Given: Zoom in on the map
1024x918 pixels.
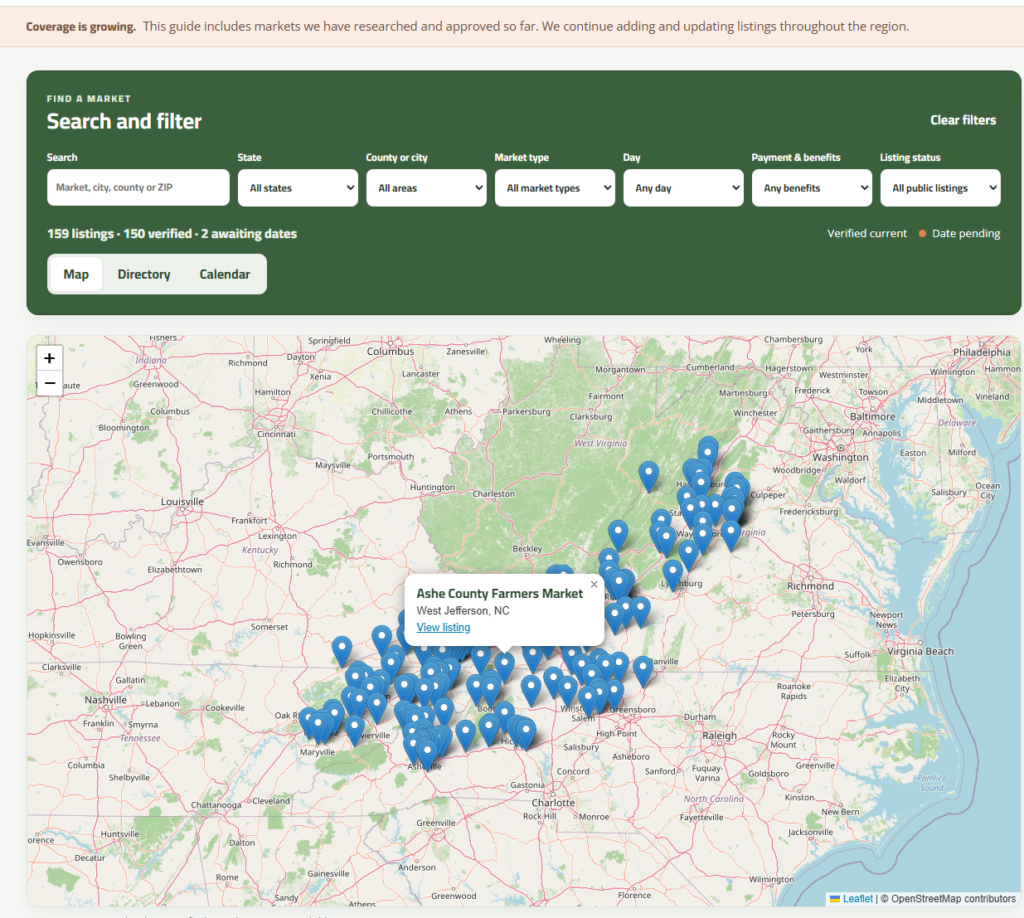Looking at the screenshot, I should 49,358.
